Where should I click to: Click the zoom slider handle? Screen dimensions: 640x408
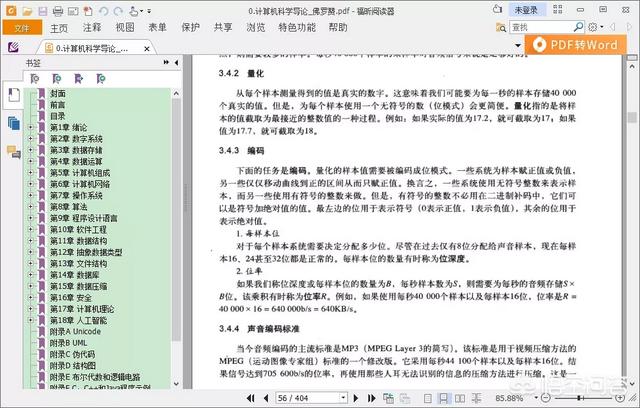pyautogui.click(x=579, y=397)
